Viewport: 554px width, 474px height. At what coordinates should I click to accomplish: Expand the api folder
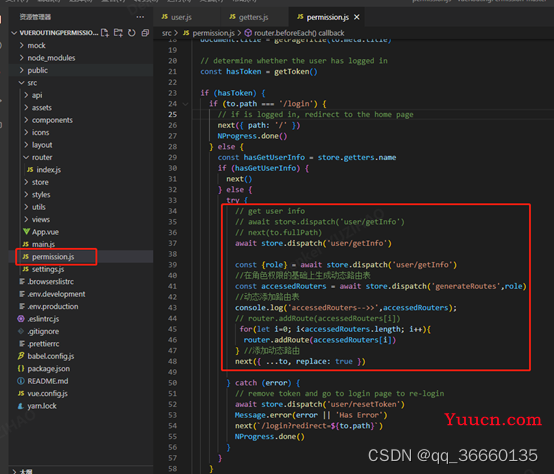(37, 95)
